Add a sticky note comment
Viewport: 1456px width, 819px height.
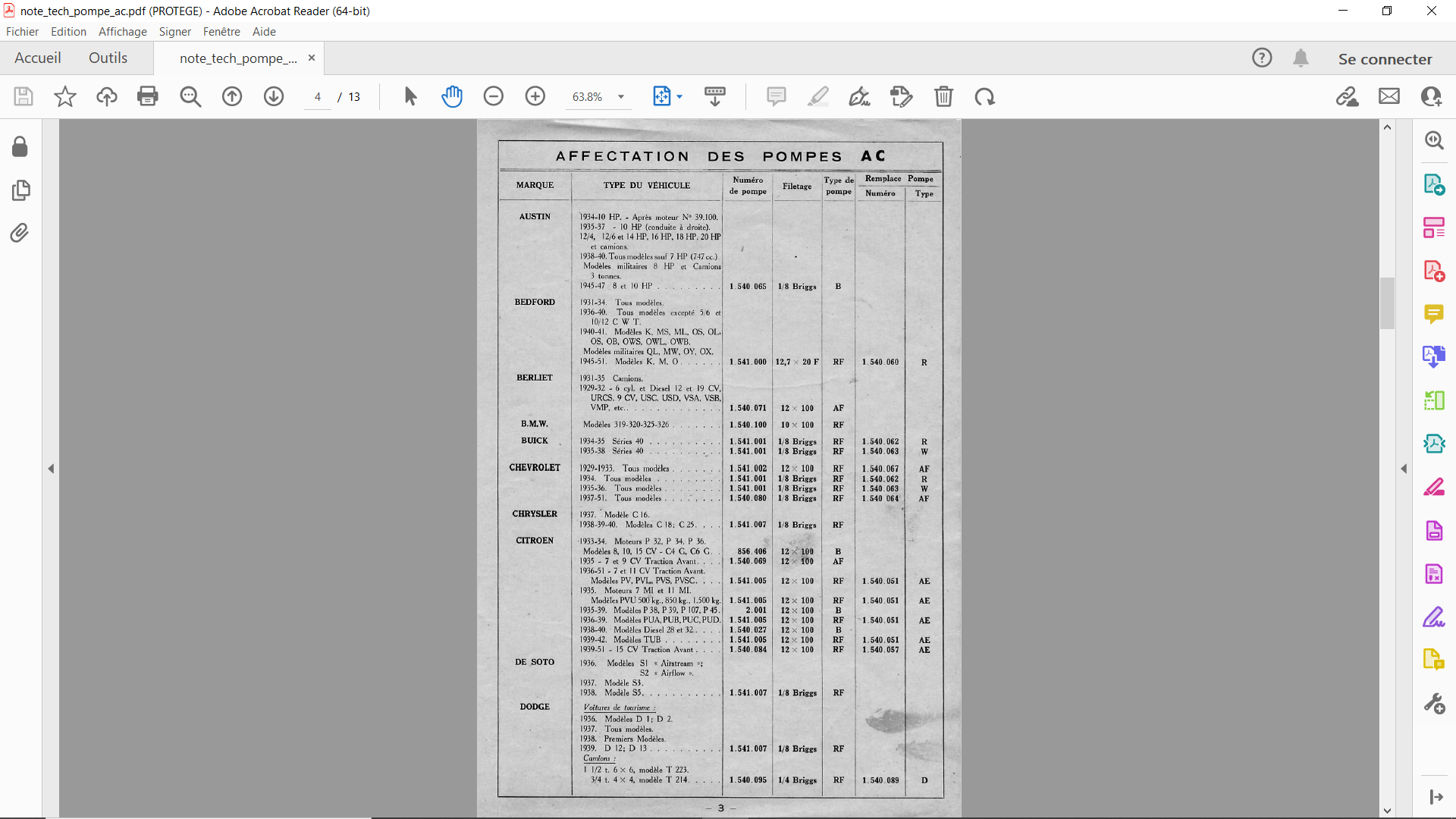click(776, 96)
